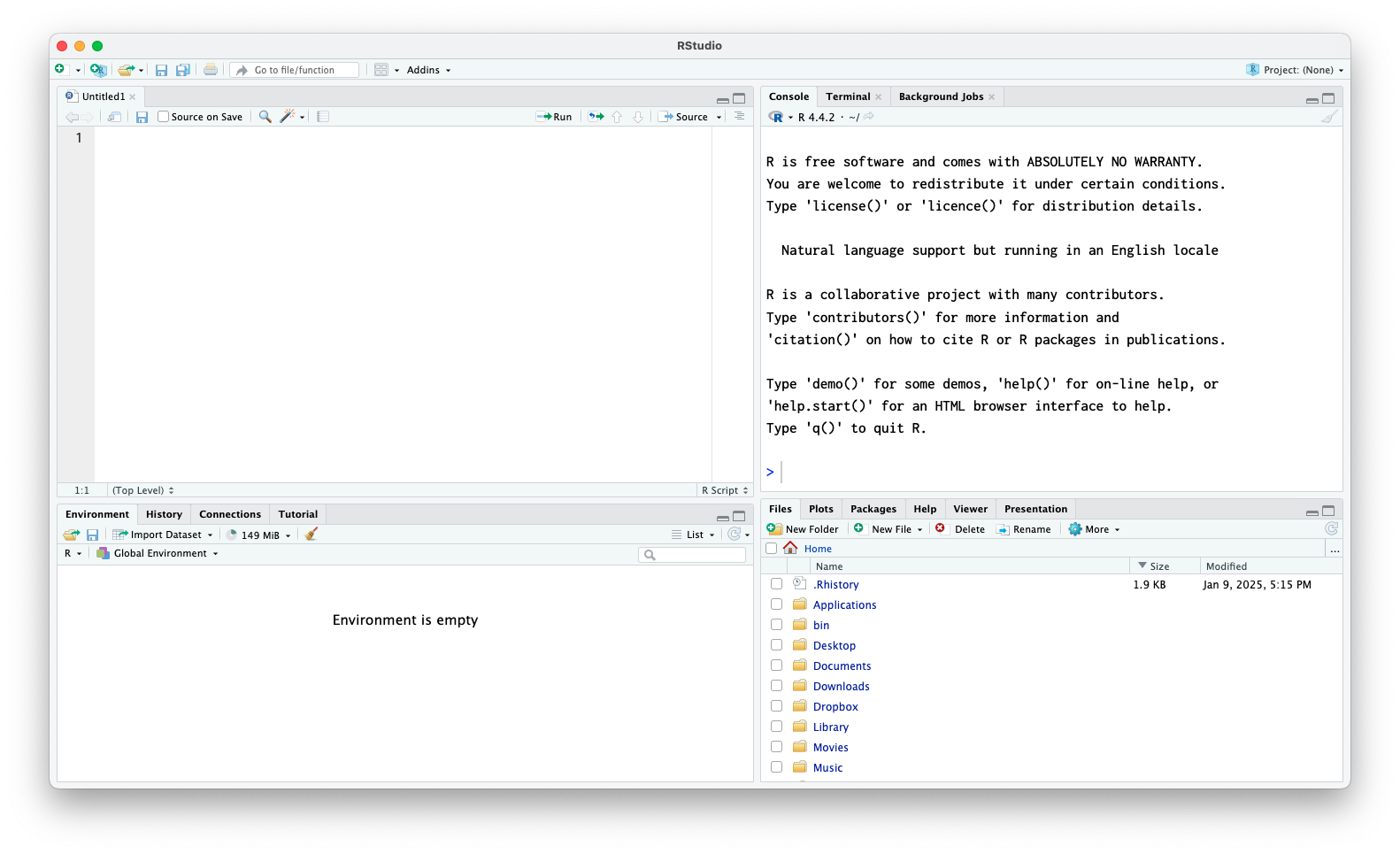Click the print icon in main toolbar
Viewport: 1400px width, 854px height.
click(x=211, y=70)
